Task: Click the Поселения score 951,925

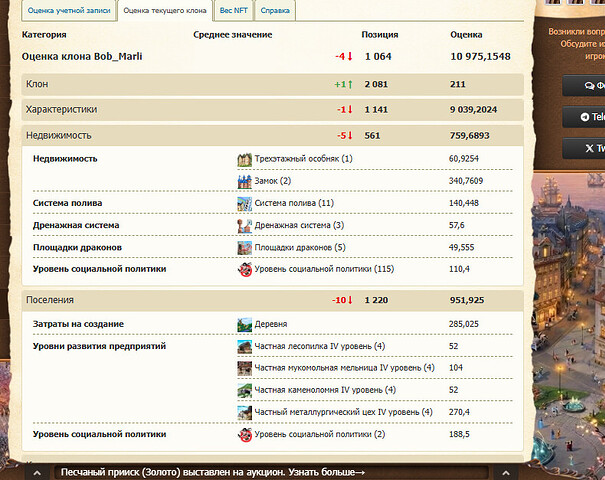Action: point(467,300)
